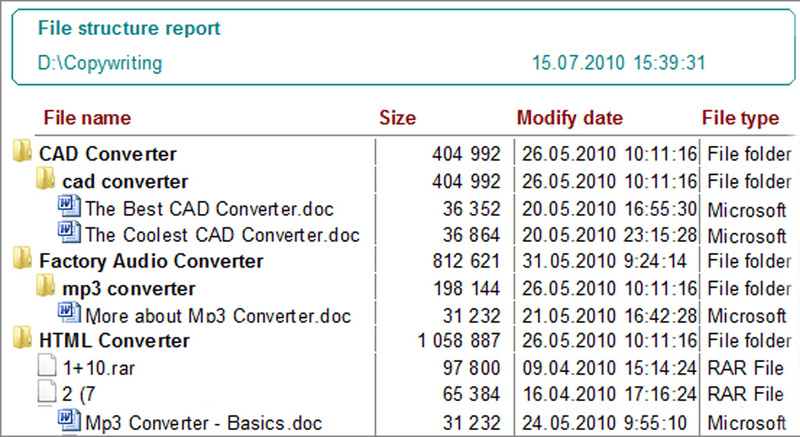The height and width of the screenshot is (437, 800).
Task: Click size value 65 384
Action: [471, 394]
